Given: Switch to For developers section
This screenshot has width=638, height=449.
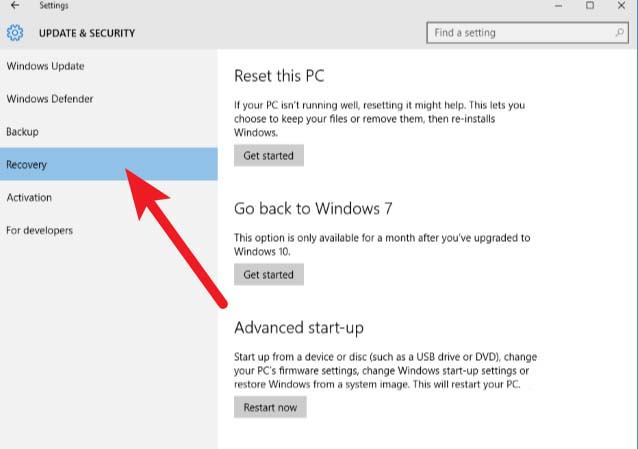Looking at the screenshot, I should pyautogui.click(x=39, y=231).
